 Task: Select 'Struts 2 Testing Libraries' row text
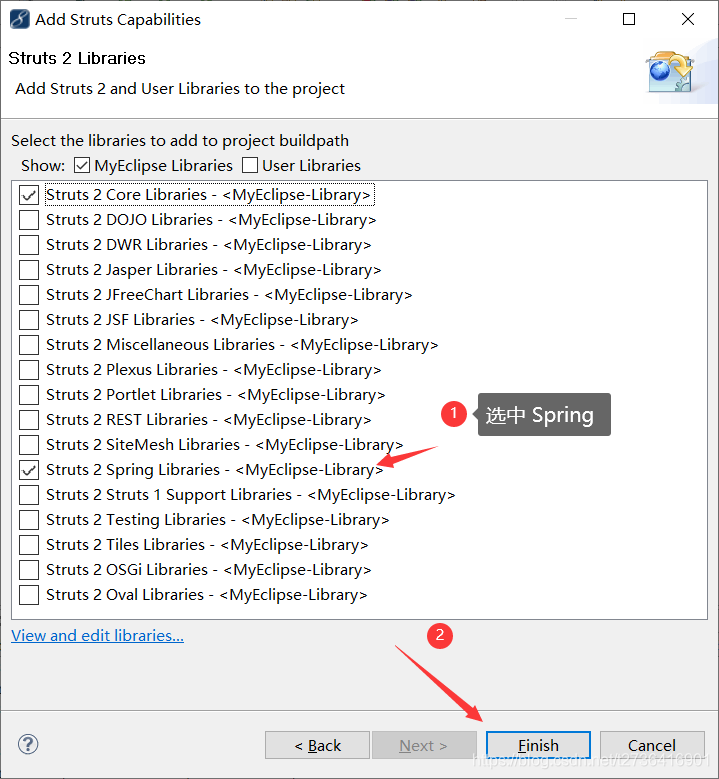(x=218, y=520)
